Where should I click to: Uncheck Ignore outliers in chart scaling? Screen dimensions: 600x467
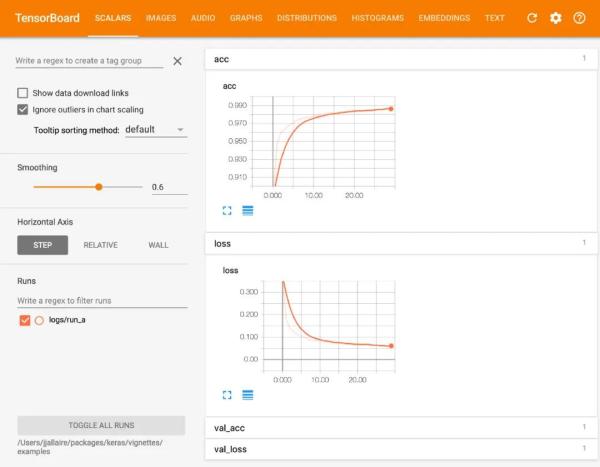[23, 109]
